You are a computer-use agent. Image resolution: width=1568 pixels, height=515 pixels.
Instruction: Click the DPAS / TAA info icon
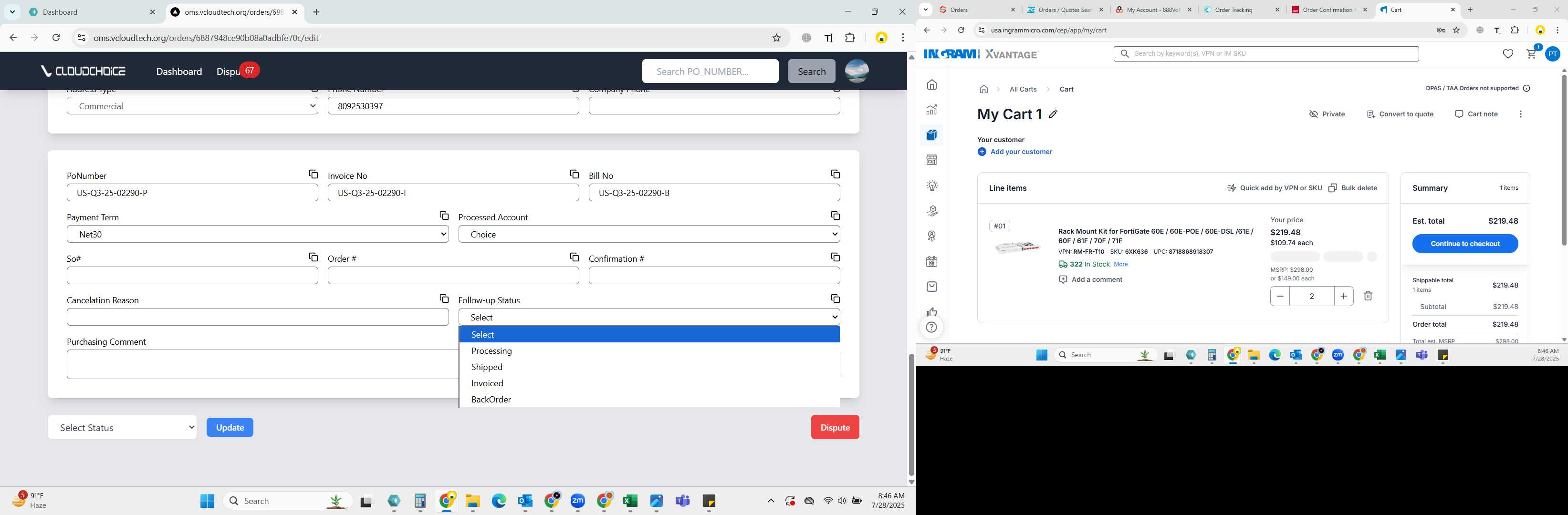[1526, 89]
